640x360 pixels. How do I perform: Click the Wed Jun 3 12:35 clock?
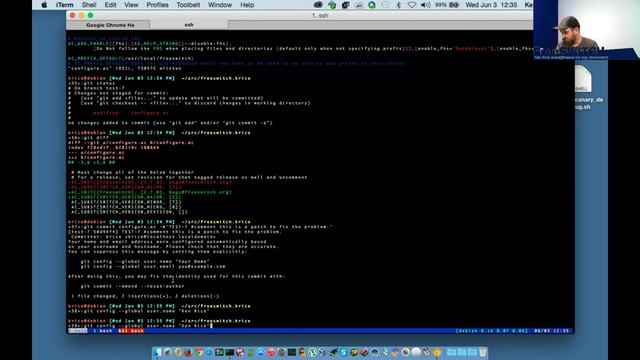[x=491, y=5]
